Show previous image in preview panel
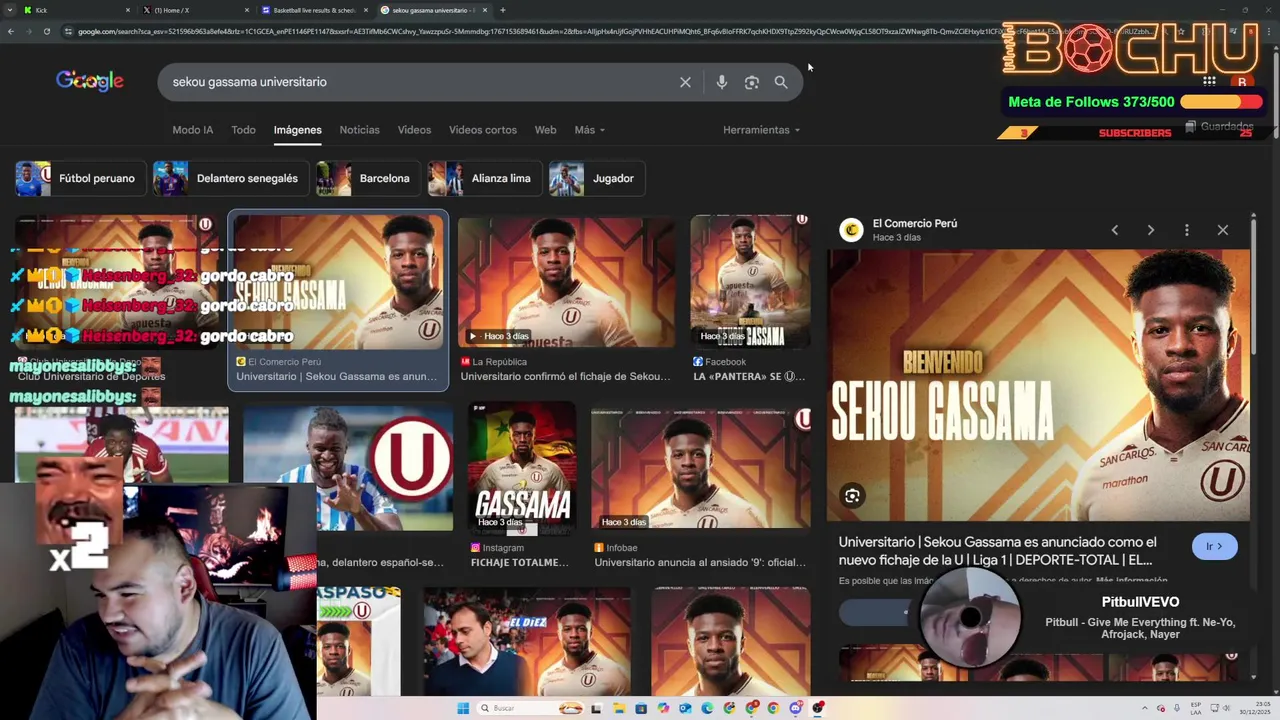This screenshot has height=720, width=1280. click(1115, 230)
